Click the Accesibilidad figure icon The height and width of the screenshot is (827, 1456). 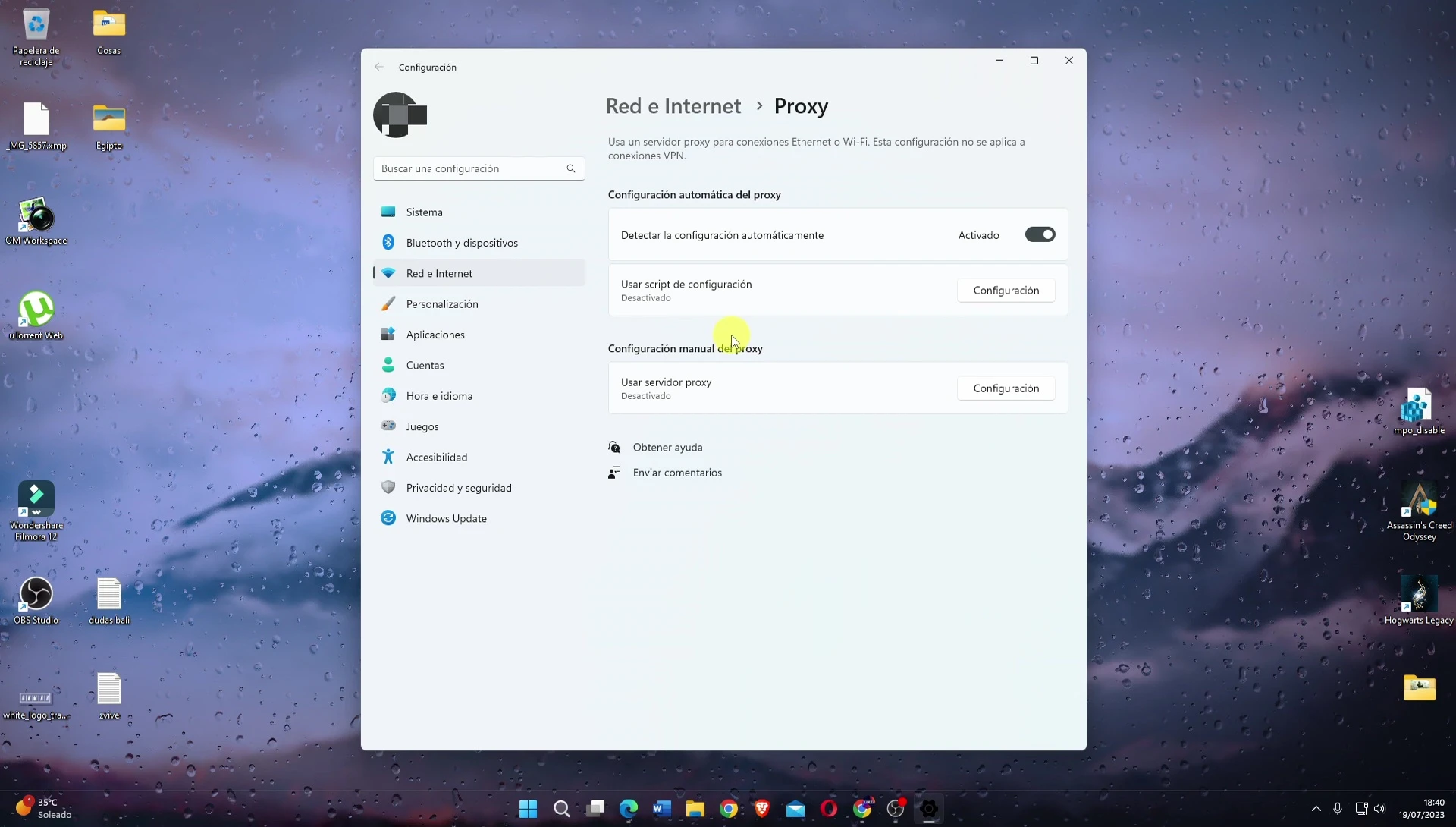pos(388,457)
